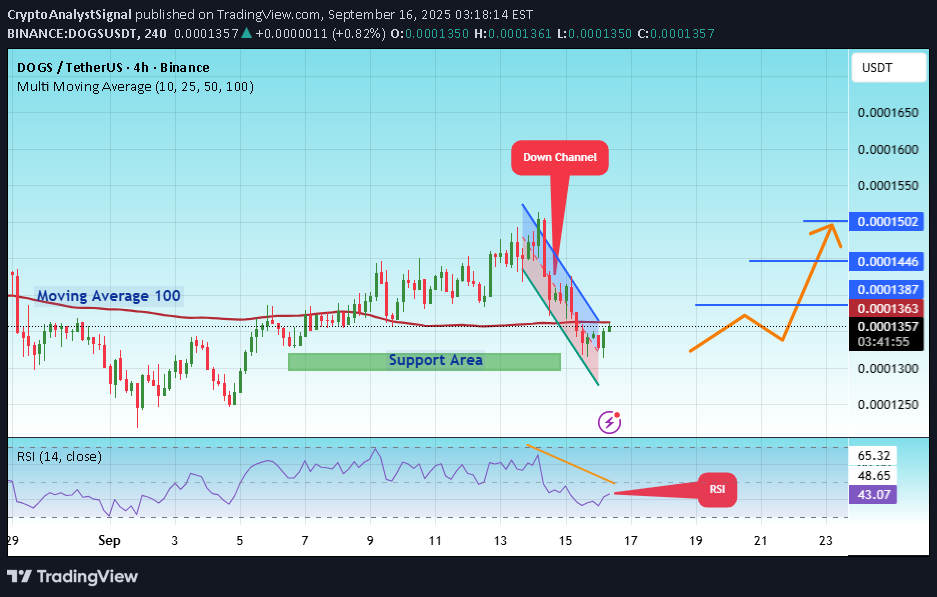Click the price axis value 0.0001600

coord(887,149)
